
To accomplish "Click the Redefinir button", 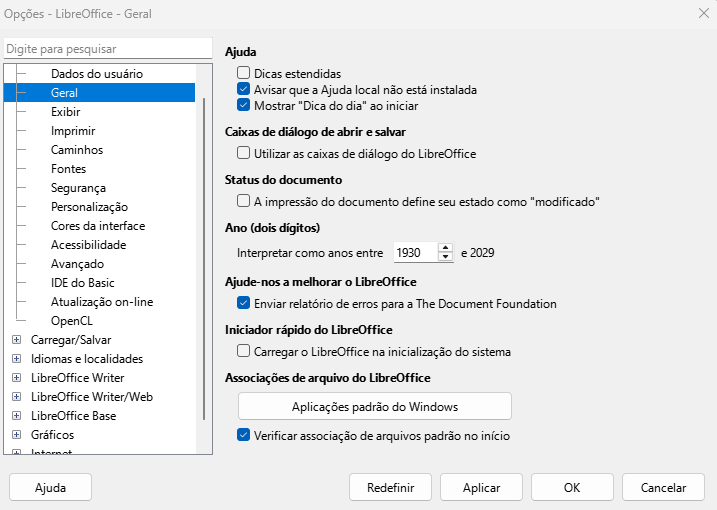I will click(391, 488).
